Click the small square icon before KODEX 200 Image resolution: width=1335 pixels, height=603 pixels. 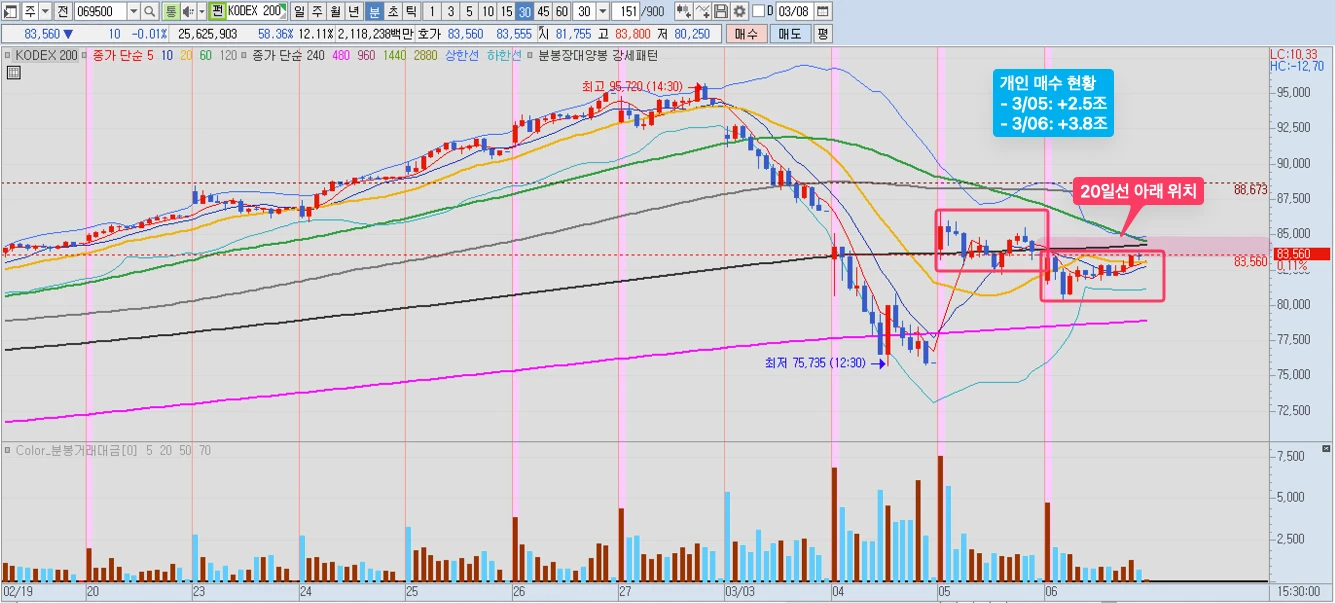8,55
